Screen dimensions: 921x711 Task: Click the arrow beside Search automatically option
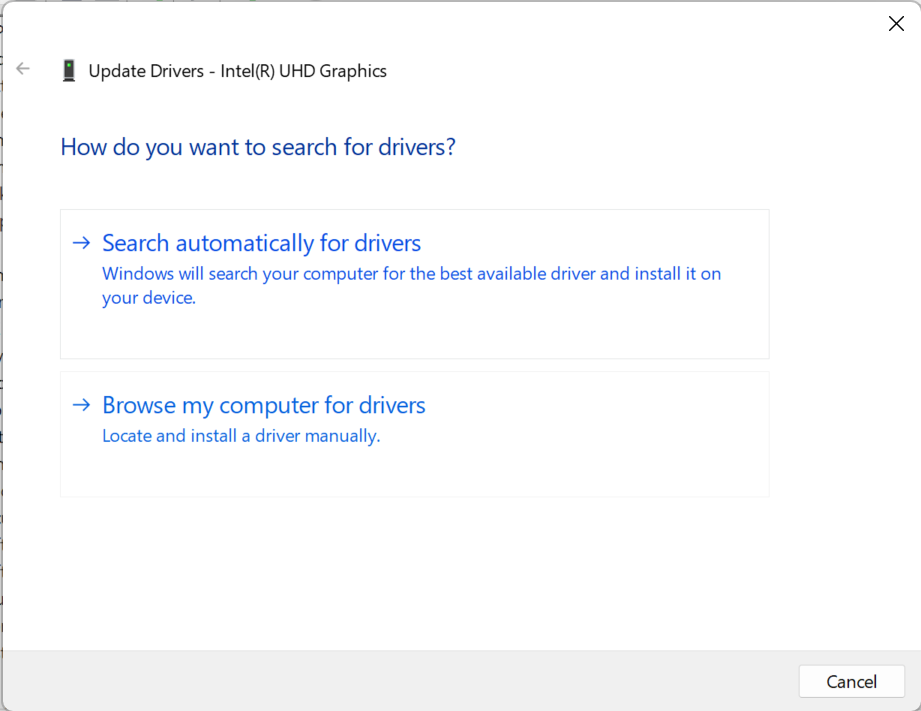80,242
